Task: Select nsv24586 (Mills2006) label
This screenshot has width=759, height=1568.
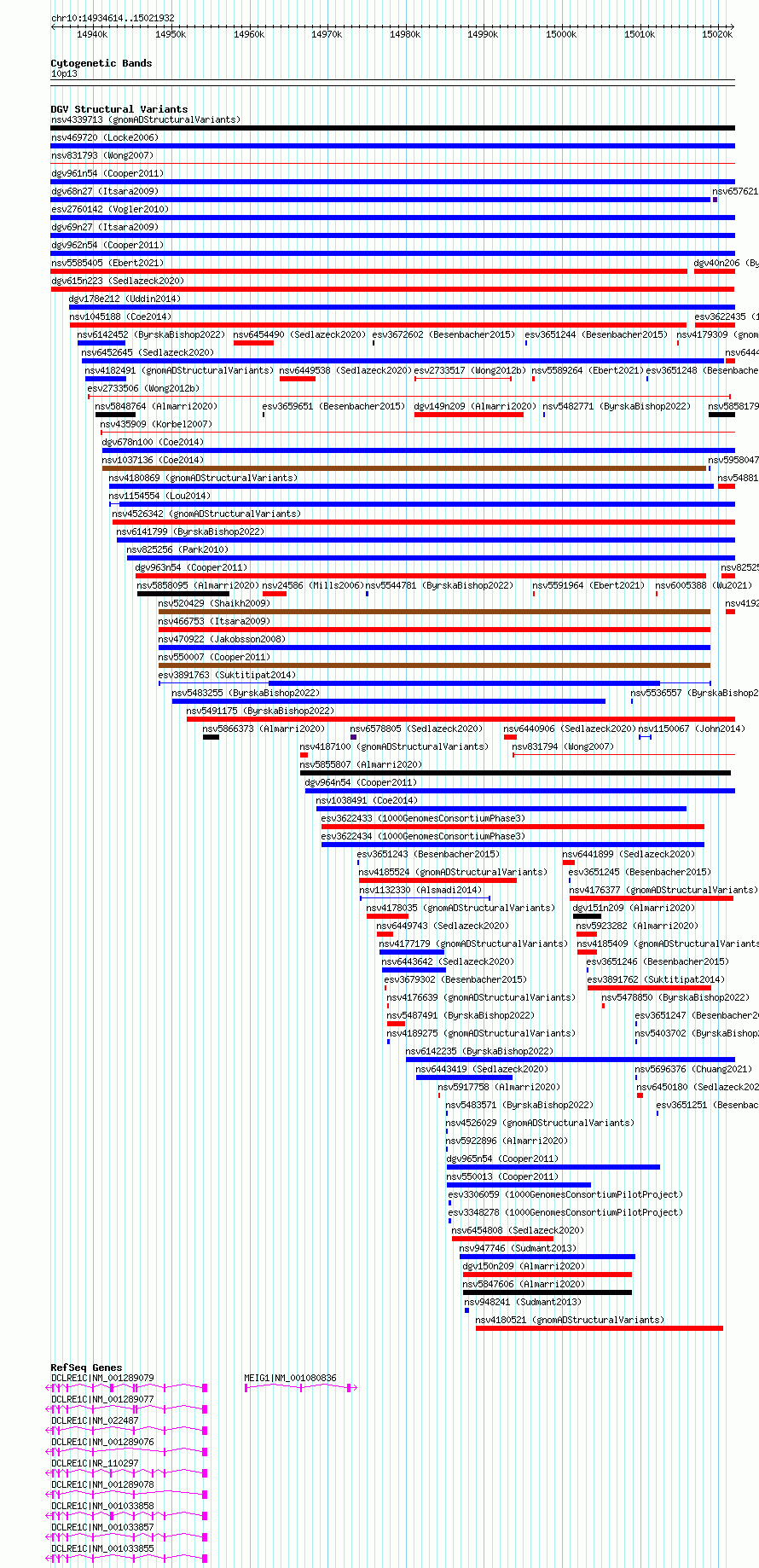Action: coord(312,585)
